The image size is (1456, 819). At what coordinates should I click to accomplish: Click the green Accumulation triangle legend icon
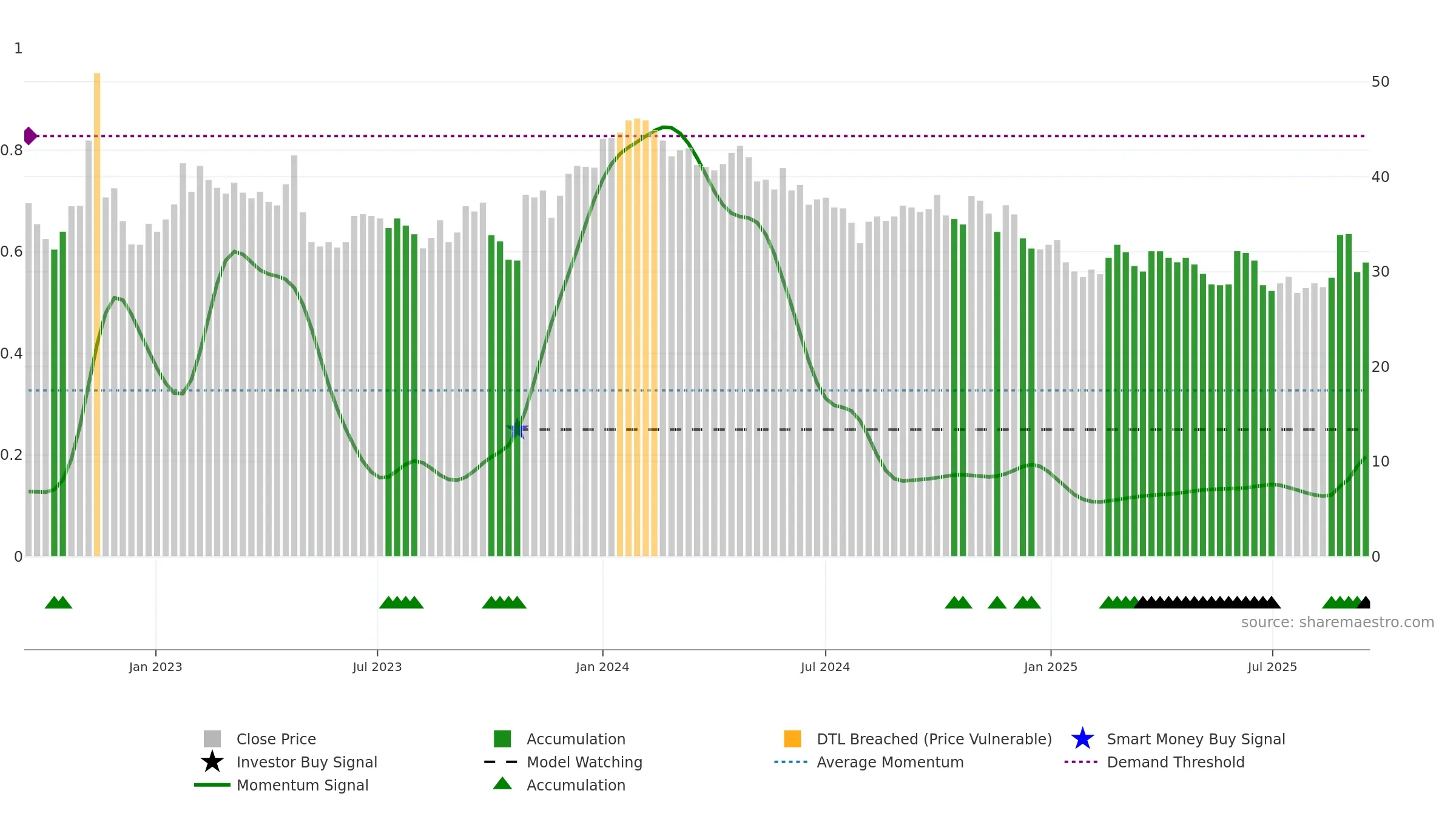coord(502,783)
